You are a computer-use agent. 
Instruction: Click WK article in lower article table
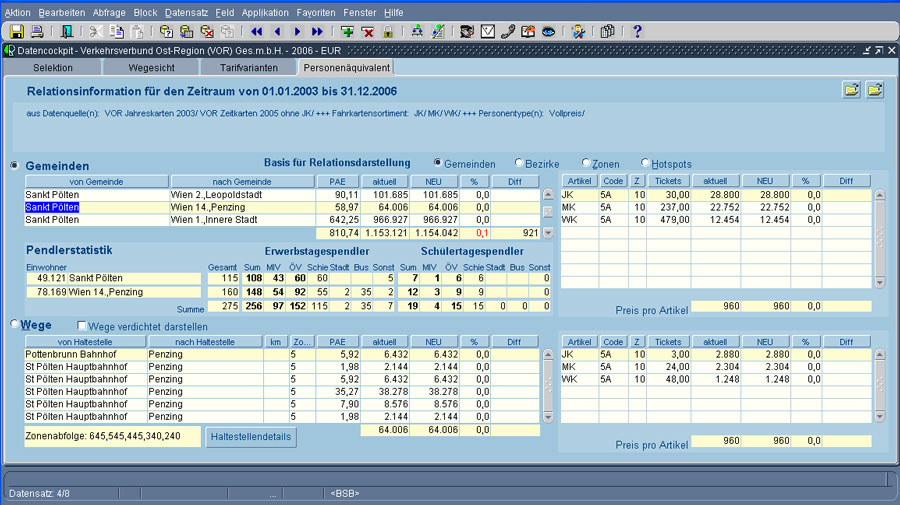tap(579, 379)
